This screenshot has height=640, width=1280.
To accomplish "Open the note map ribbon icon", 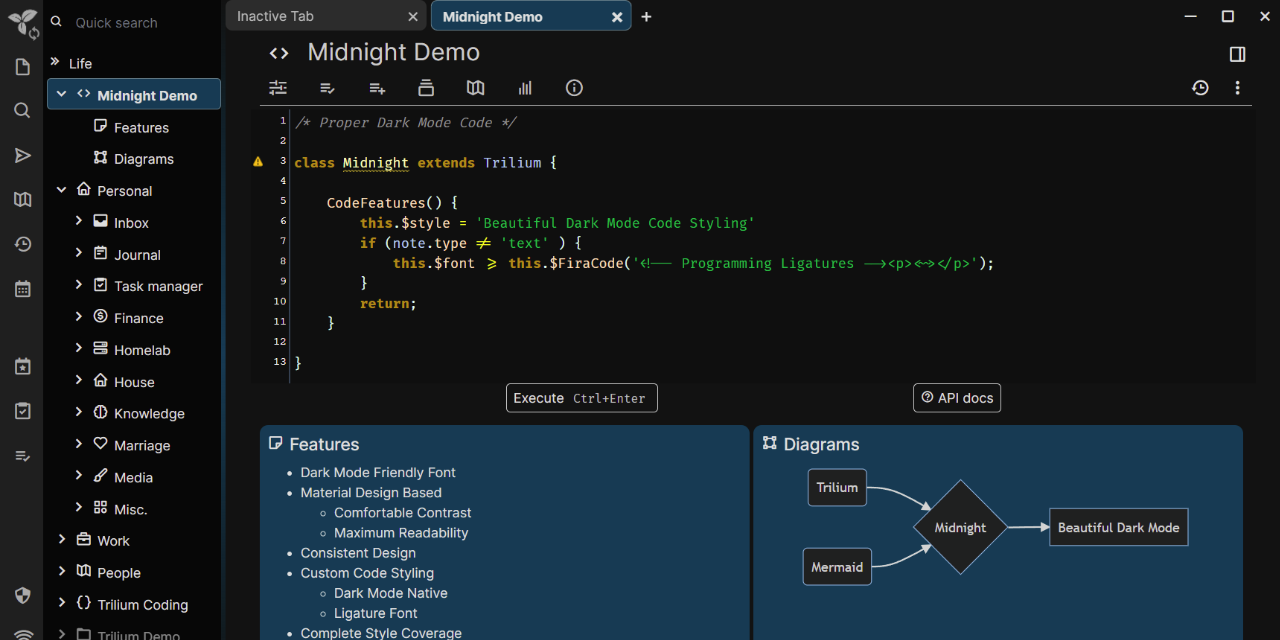I will tap(476, 88).
